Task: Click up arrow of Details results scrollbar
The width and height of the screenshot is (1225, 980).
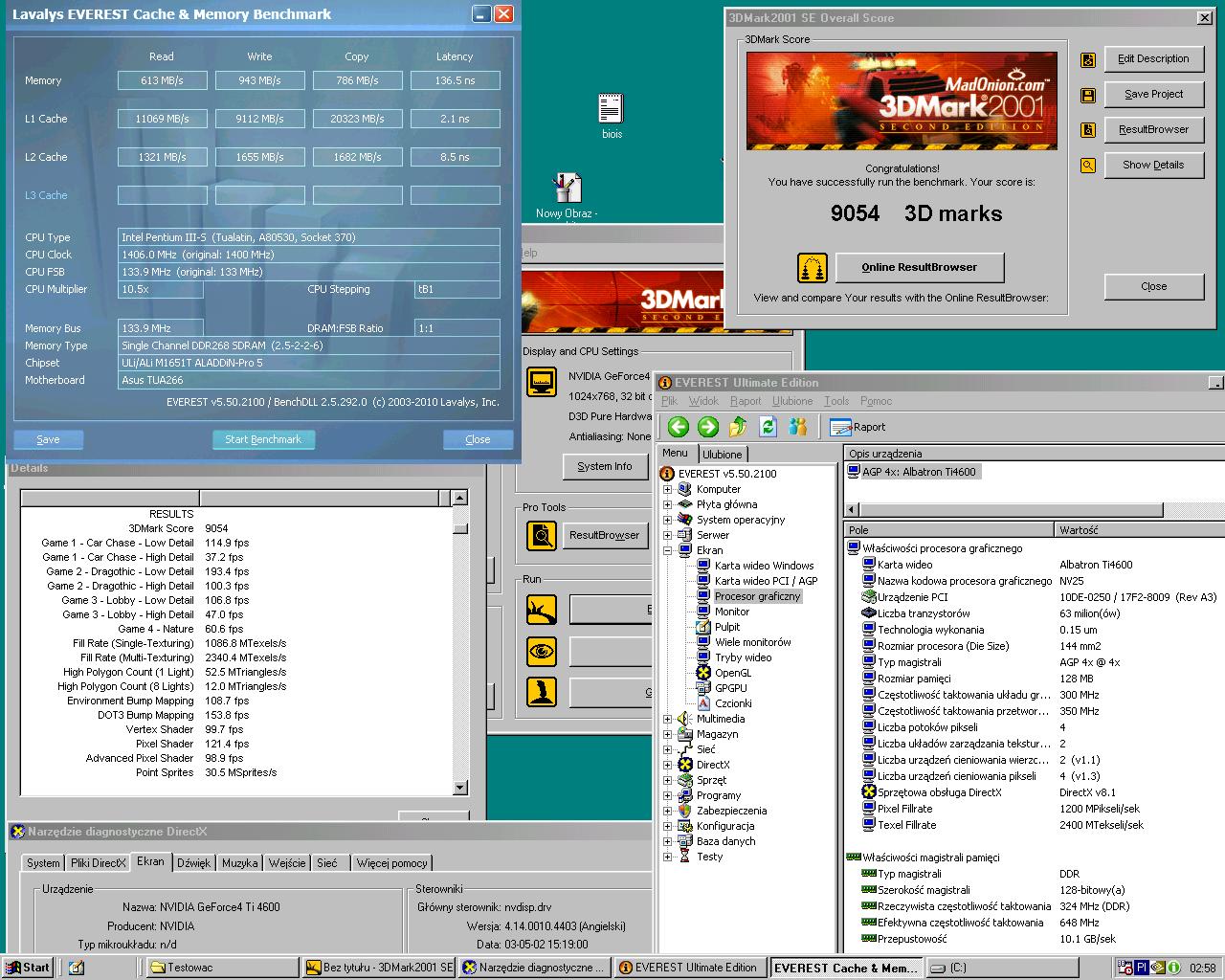Action: 459,498
